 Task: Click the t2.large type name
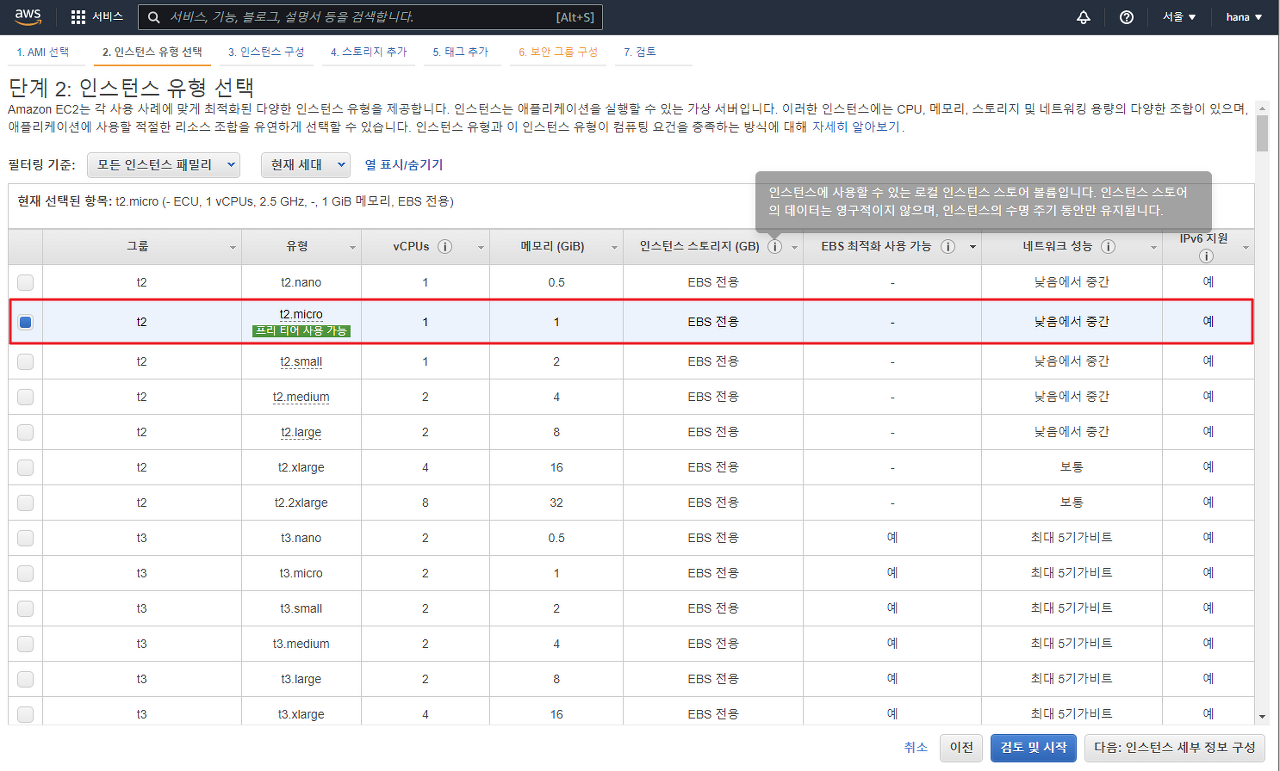[301, 432]
